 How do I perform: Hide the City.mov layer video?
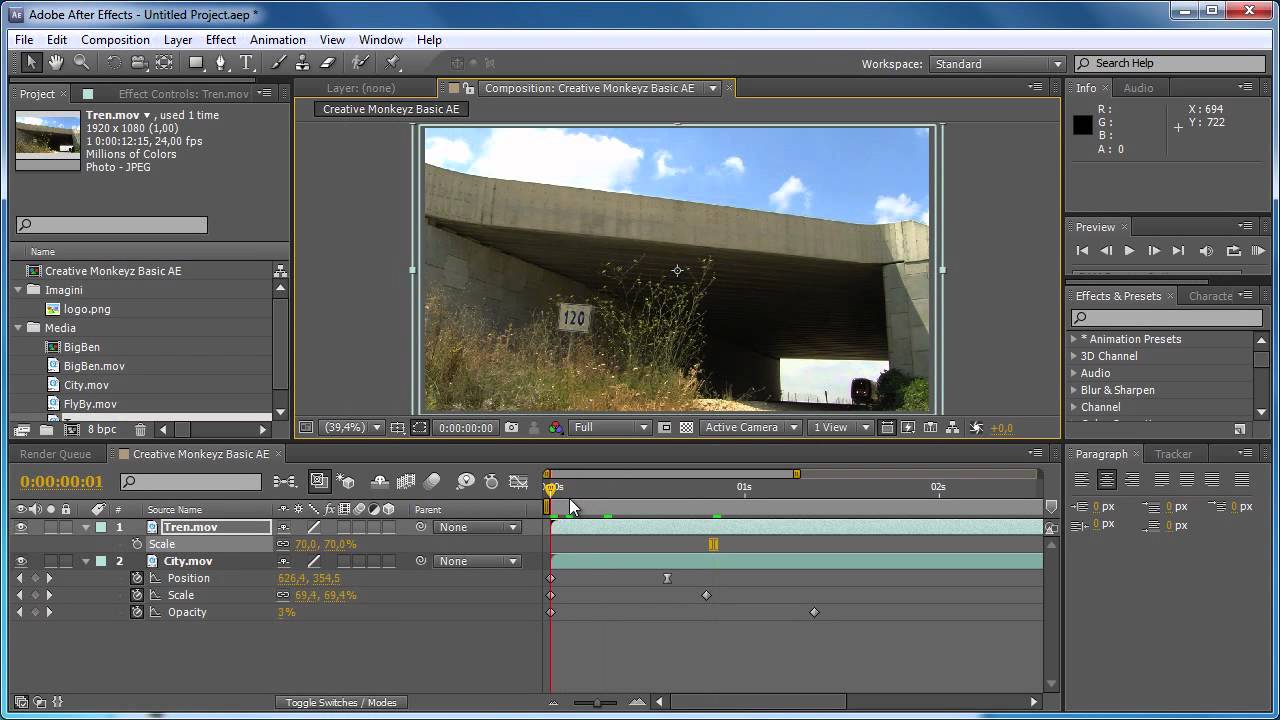21,561
